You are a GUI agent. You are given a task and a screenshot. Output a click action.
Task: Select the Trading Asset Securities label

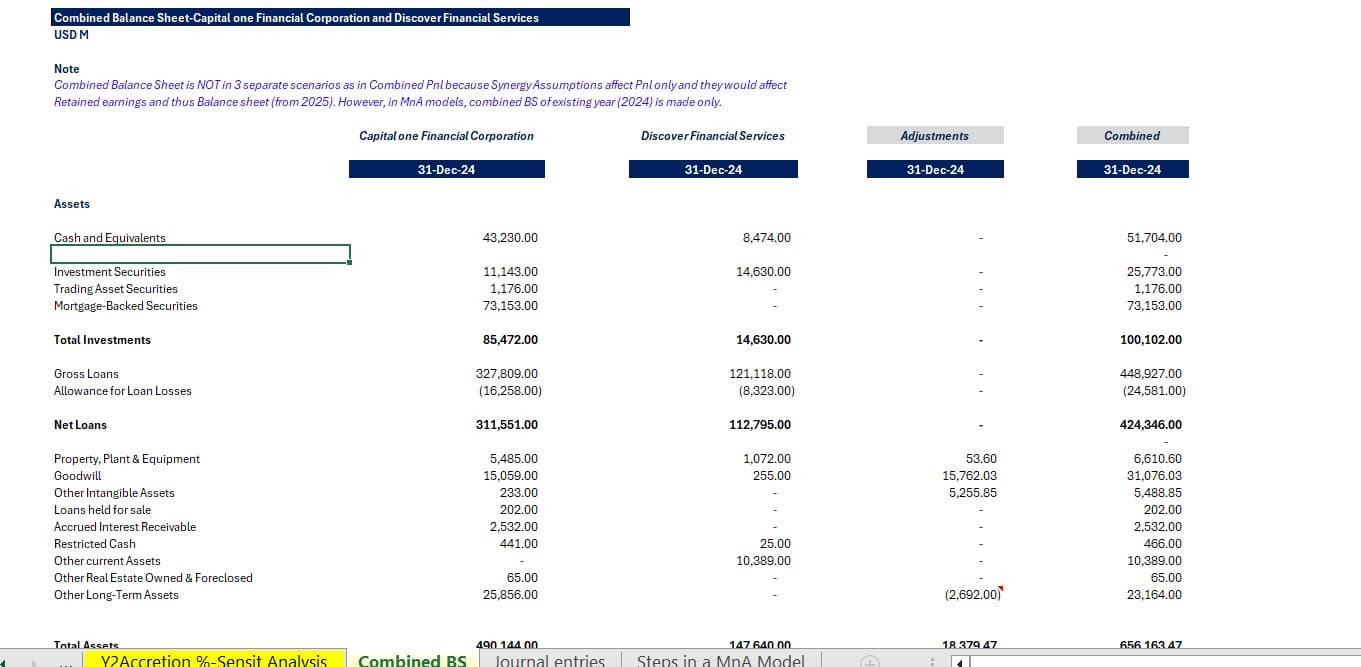click(116, 289)
